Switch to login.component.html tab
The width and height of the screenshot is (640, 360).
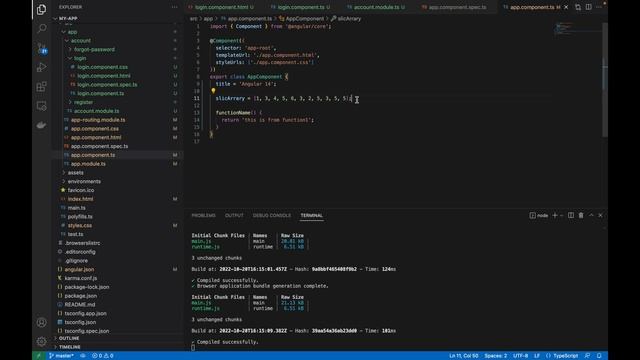pyautogui.click(x=221, y=7)
